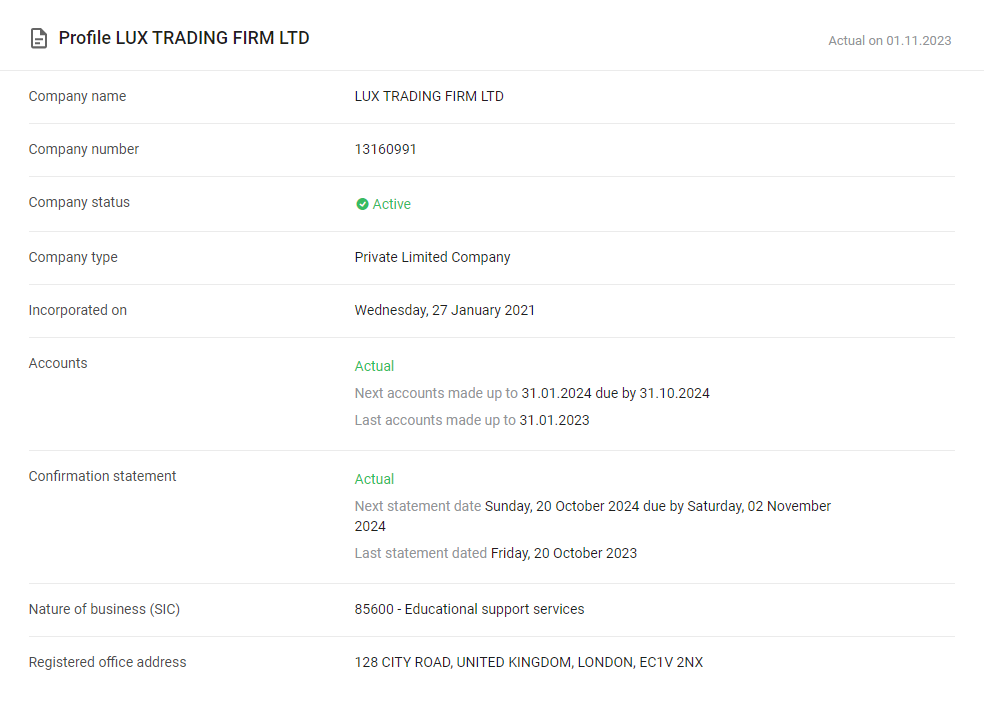Click the green Active checkmark icon
This screenshot has width=984, height=702.
pos(362,204)
